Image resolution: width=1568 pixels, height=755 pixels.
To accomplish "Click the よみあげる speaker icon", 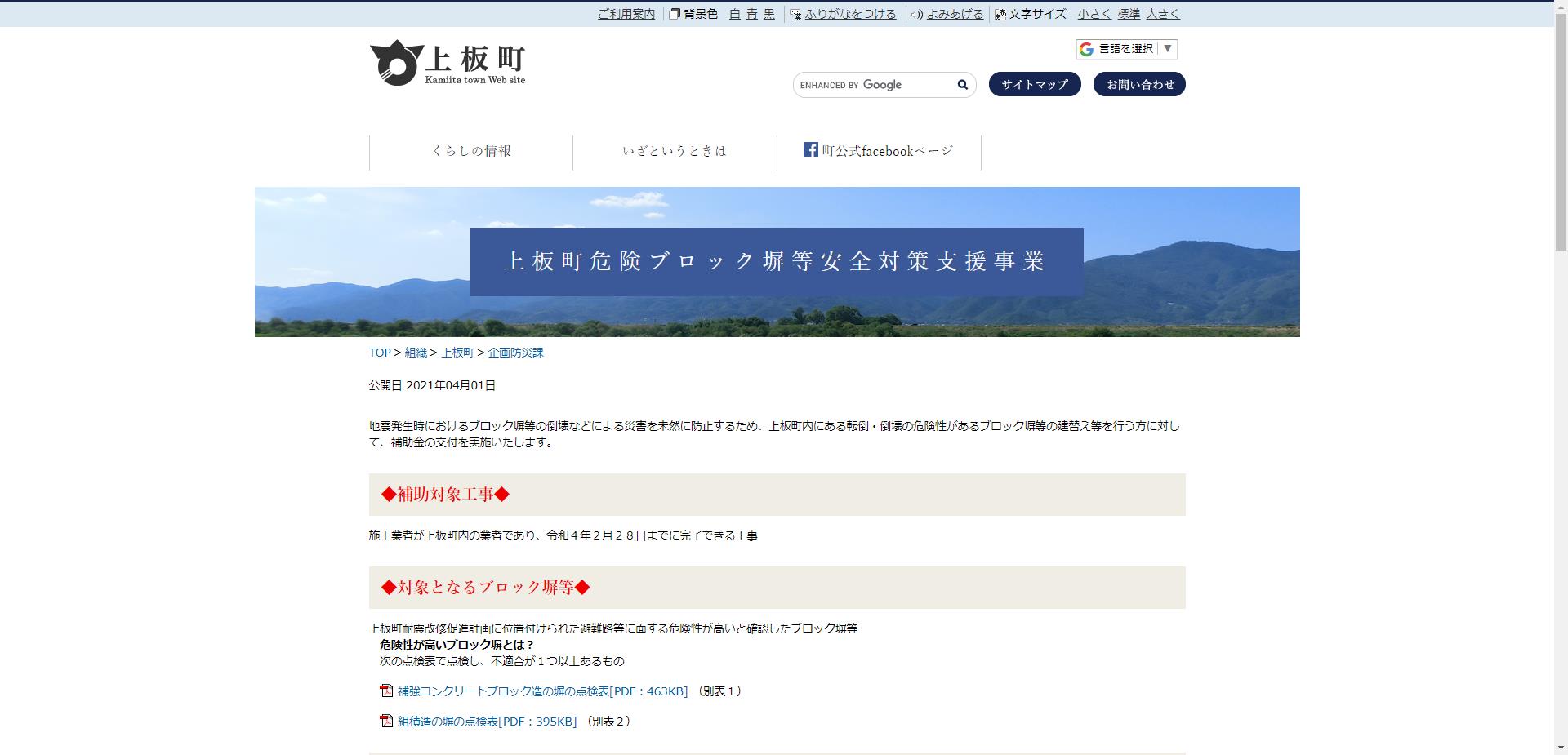I will (916, 14).
